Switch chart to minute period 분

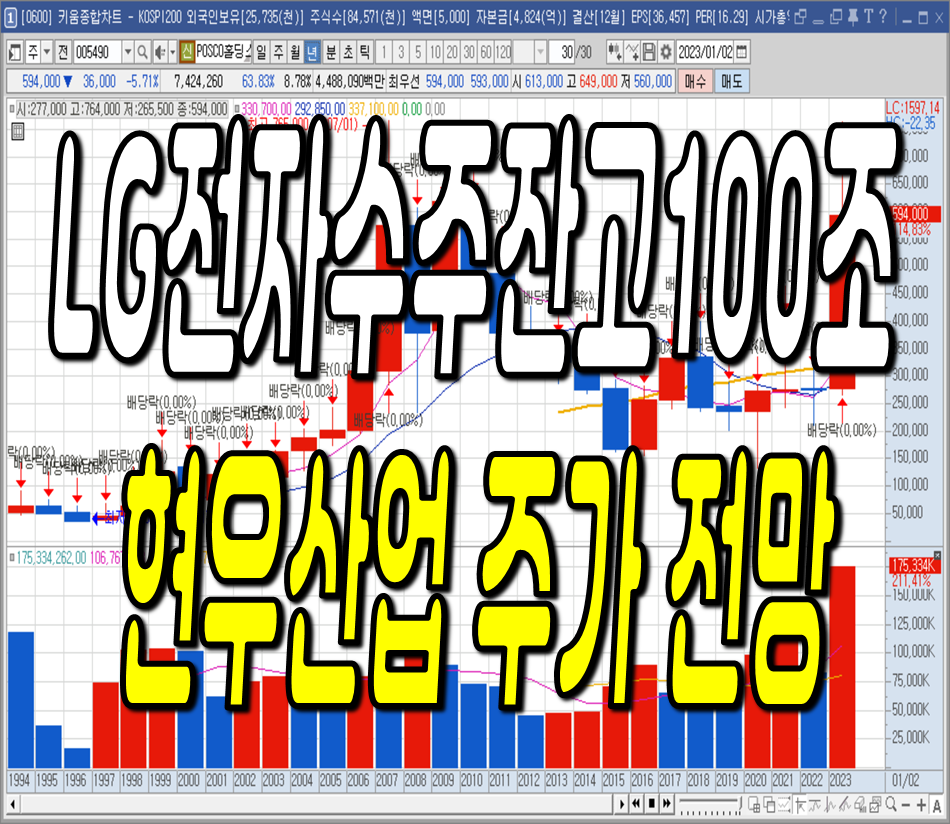click(x=331, y=52)
